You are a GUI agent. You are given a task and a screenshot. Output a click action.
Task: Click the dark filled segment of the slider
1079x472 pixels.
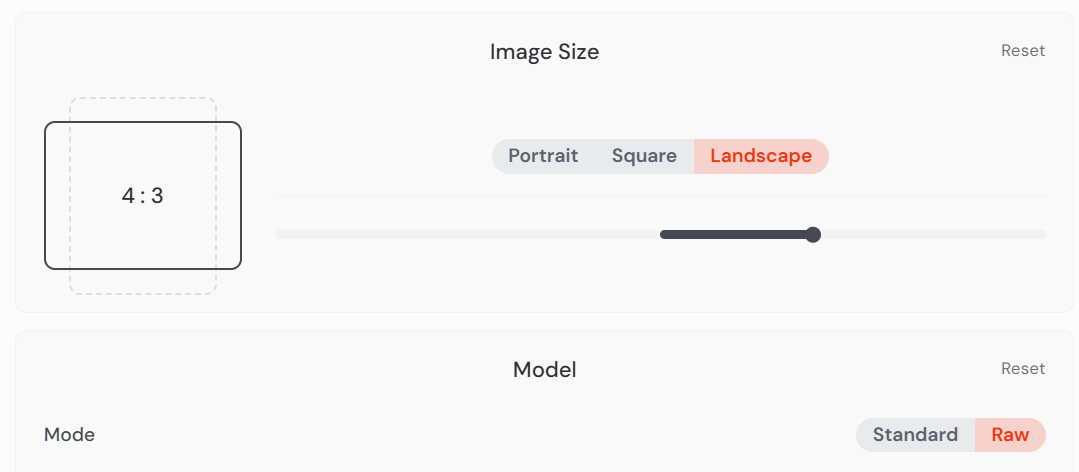[735, 235]
